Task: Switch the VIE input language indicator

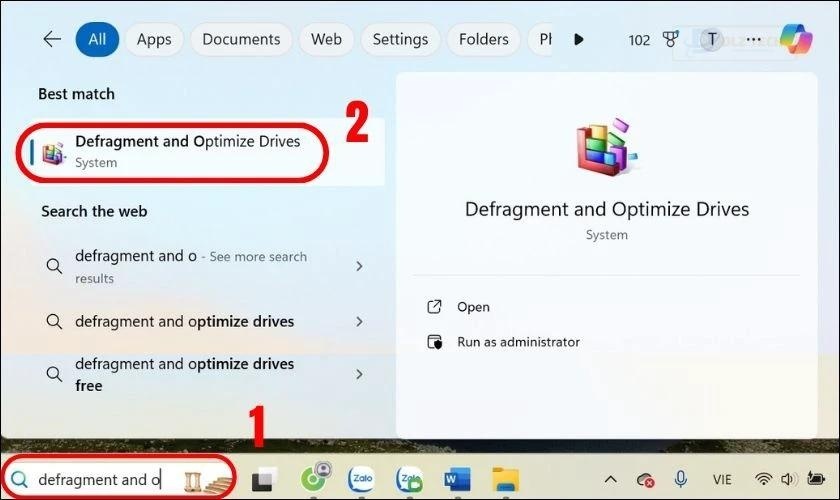Action: [722, 480]
